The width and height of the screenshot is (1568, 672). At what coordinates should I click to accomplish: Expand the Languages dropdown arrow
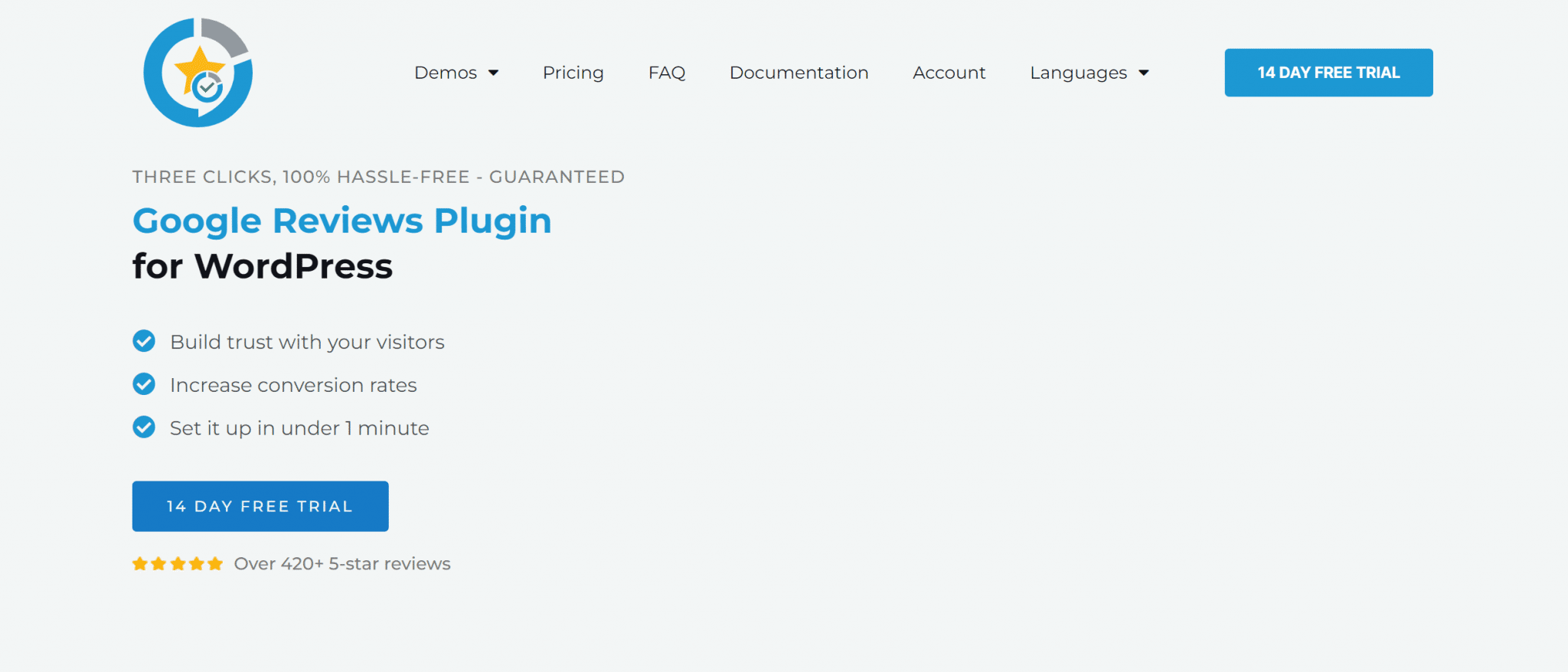click(1144, 73)
